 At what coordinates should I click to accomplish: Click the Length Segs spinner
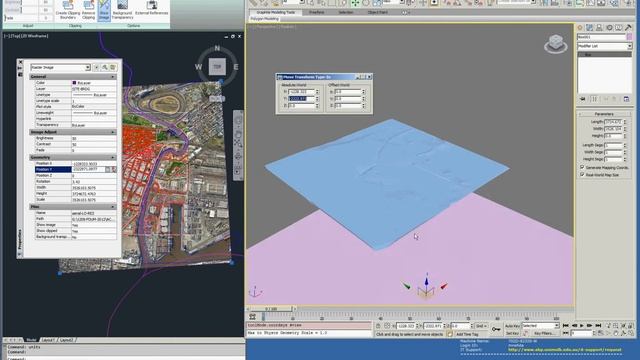tap(625, 145)
